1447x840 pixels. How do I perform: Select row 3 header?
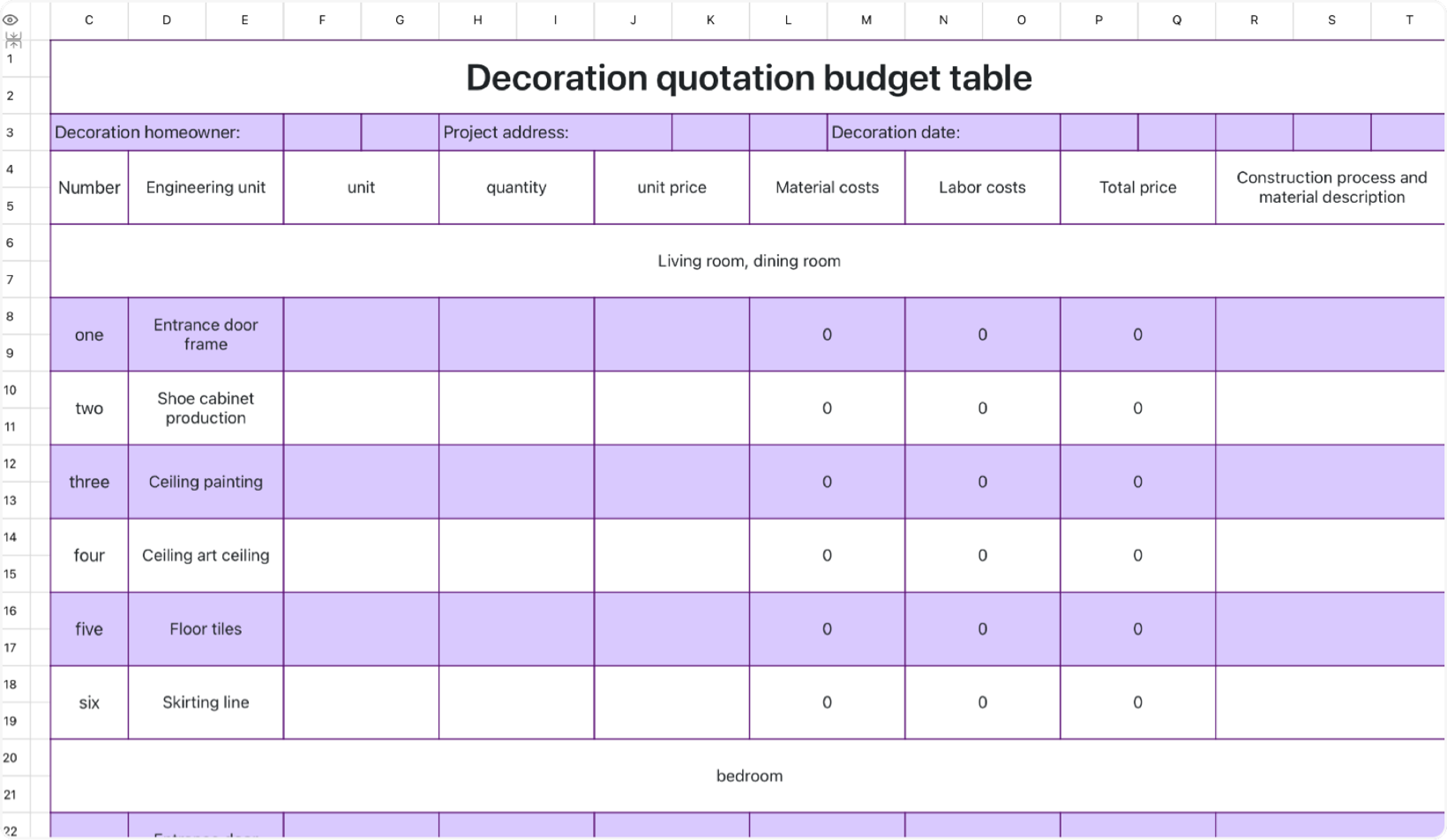[x=11, y=132]
